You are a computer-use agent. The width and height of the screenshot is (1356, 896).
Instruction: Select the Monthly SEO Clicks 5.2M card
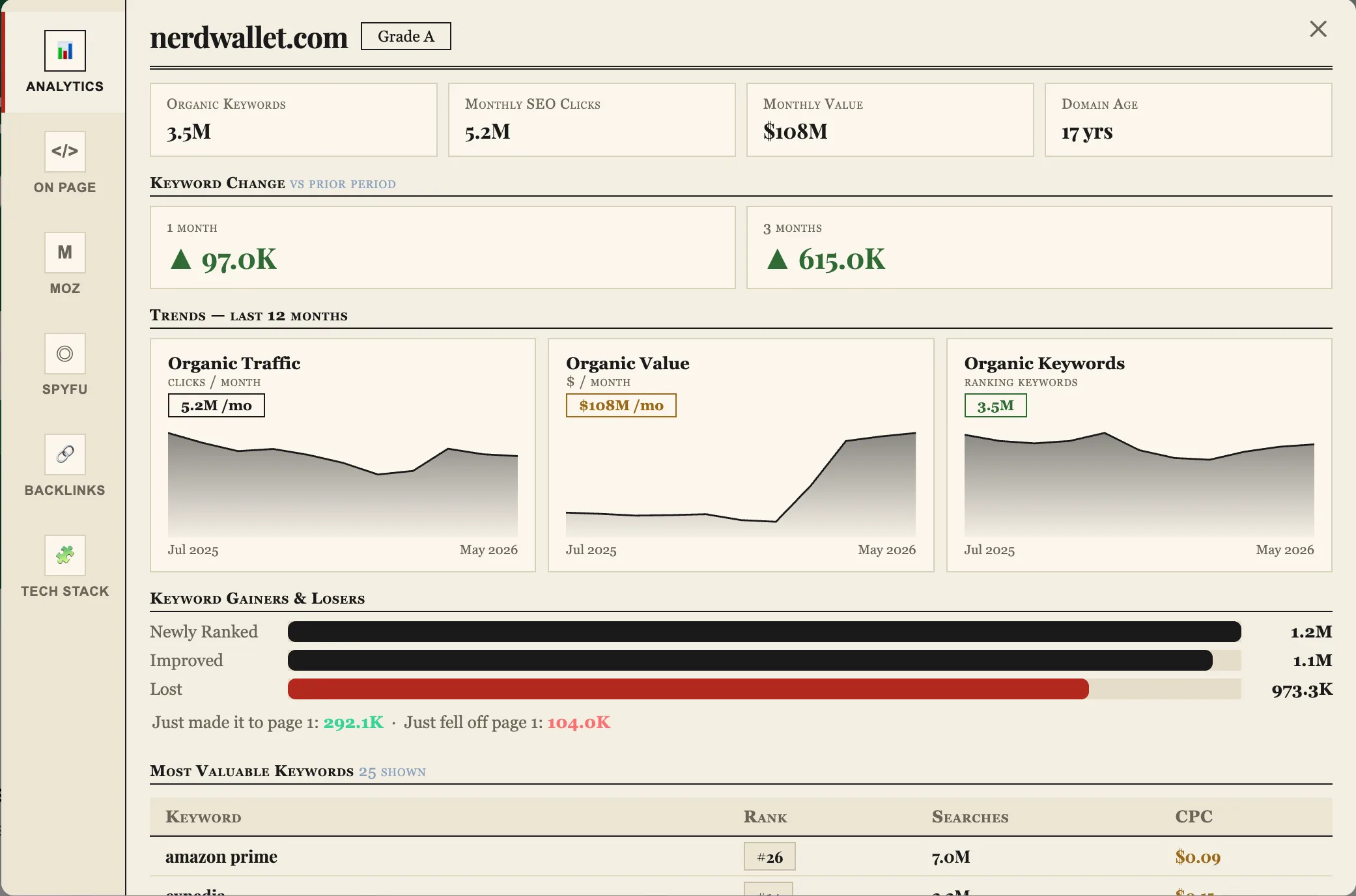point(592,120)
